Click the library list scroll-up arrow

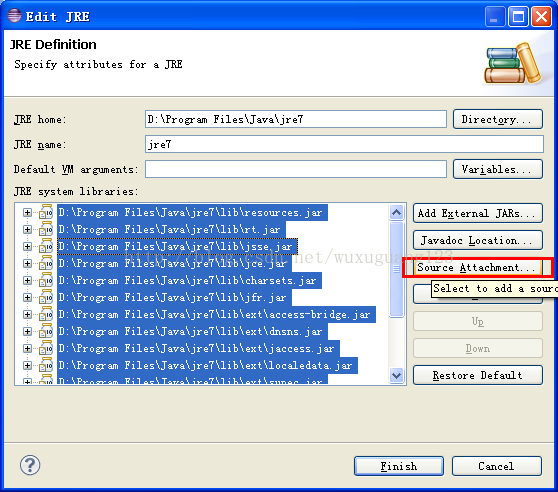[396, 213]
